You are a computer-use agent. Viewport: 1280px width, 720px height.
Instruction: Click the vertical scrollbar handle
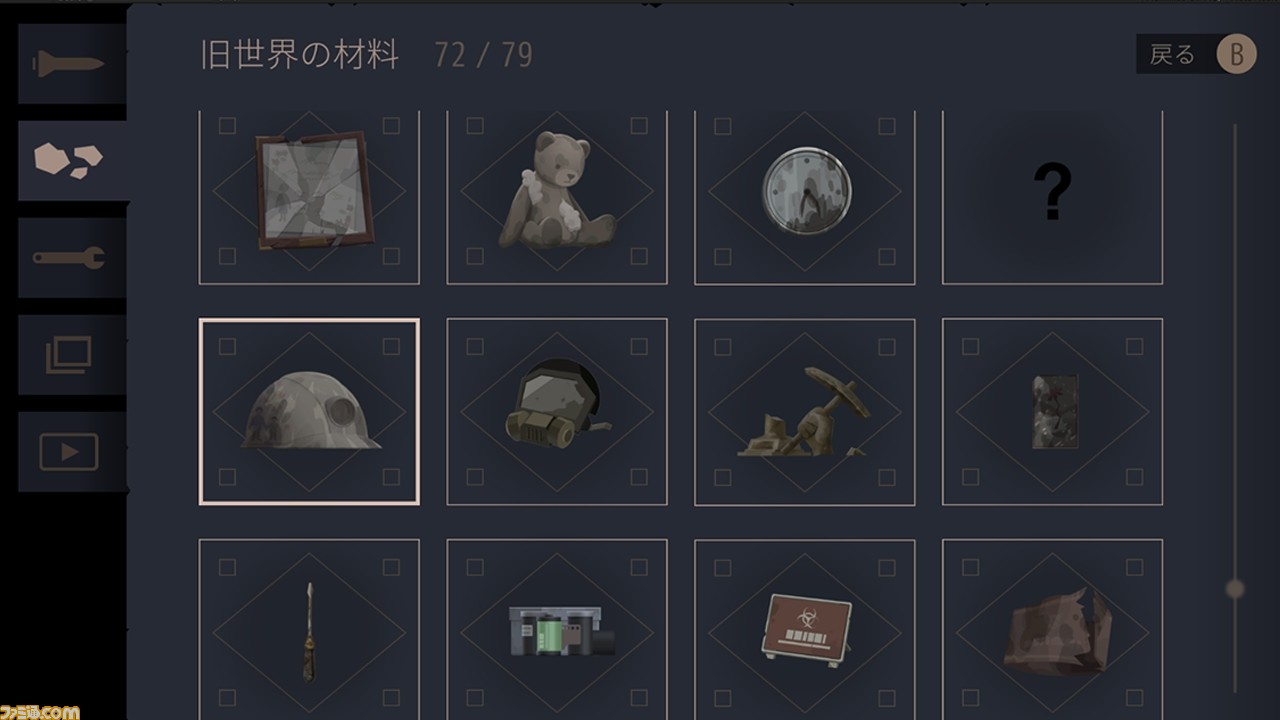(x=1235, y=589)
